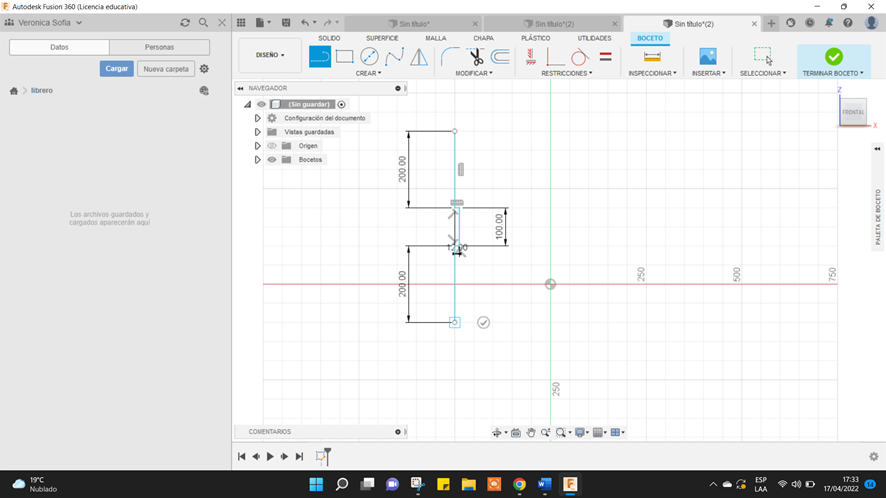Image resolution: width=886 pixels, height=498 pixels.
Task: Expand Configuración del documento node
Action: pos(257,118)
